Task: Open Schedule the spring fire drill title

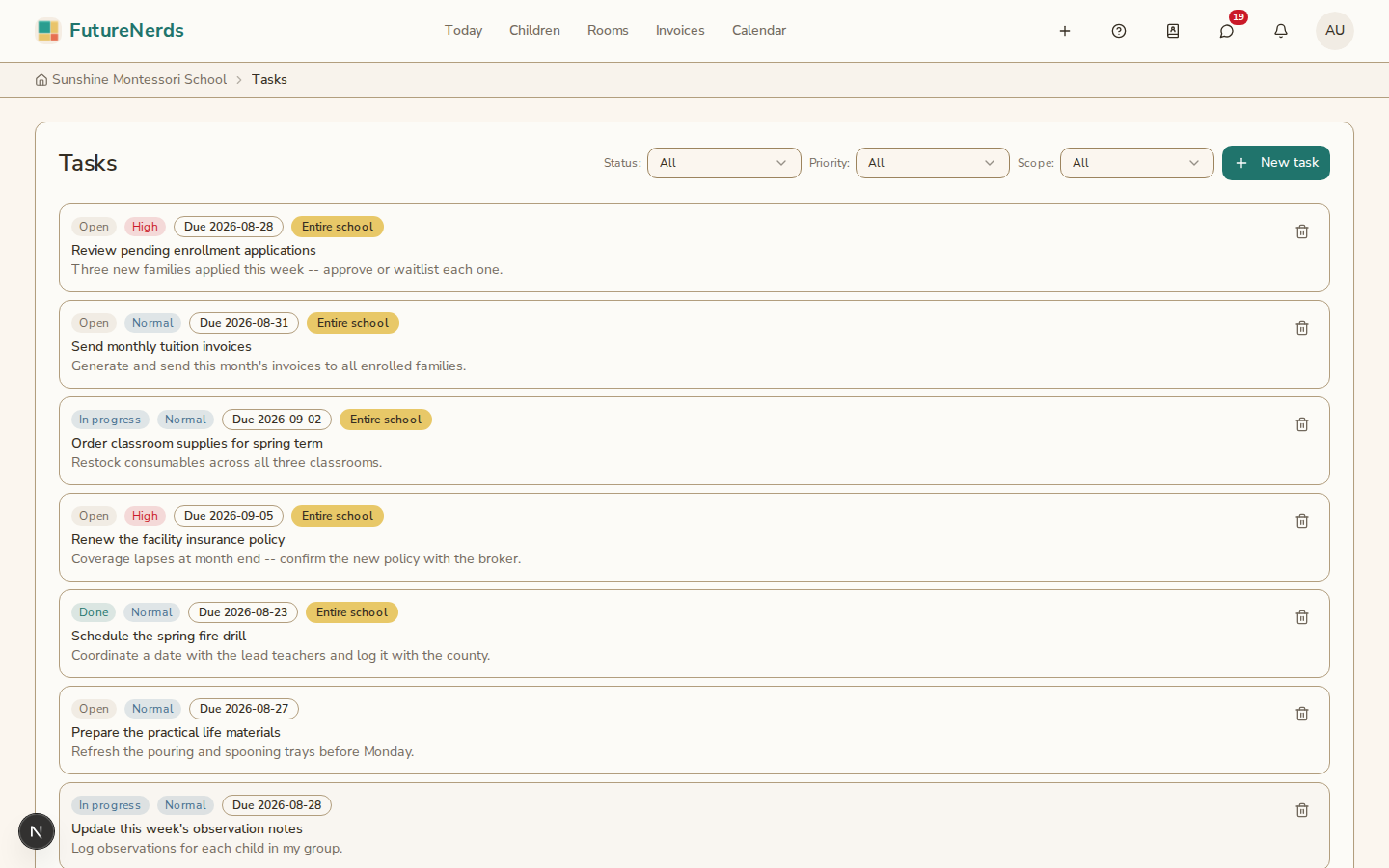Action: 158,636
